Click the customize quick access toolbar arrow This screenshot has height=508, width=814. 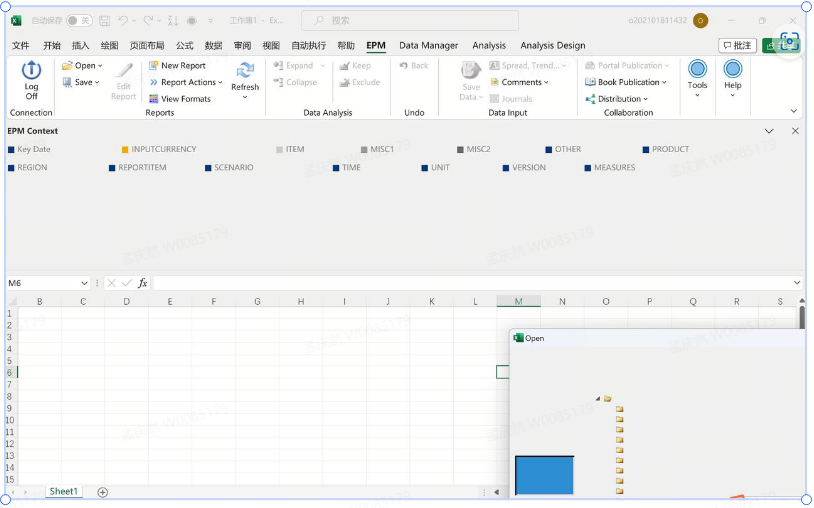pyautogui.click(x=210, y=21)
